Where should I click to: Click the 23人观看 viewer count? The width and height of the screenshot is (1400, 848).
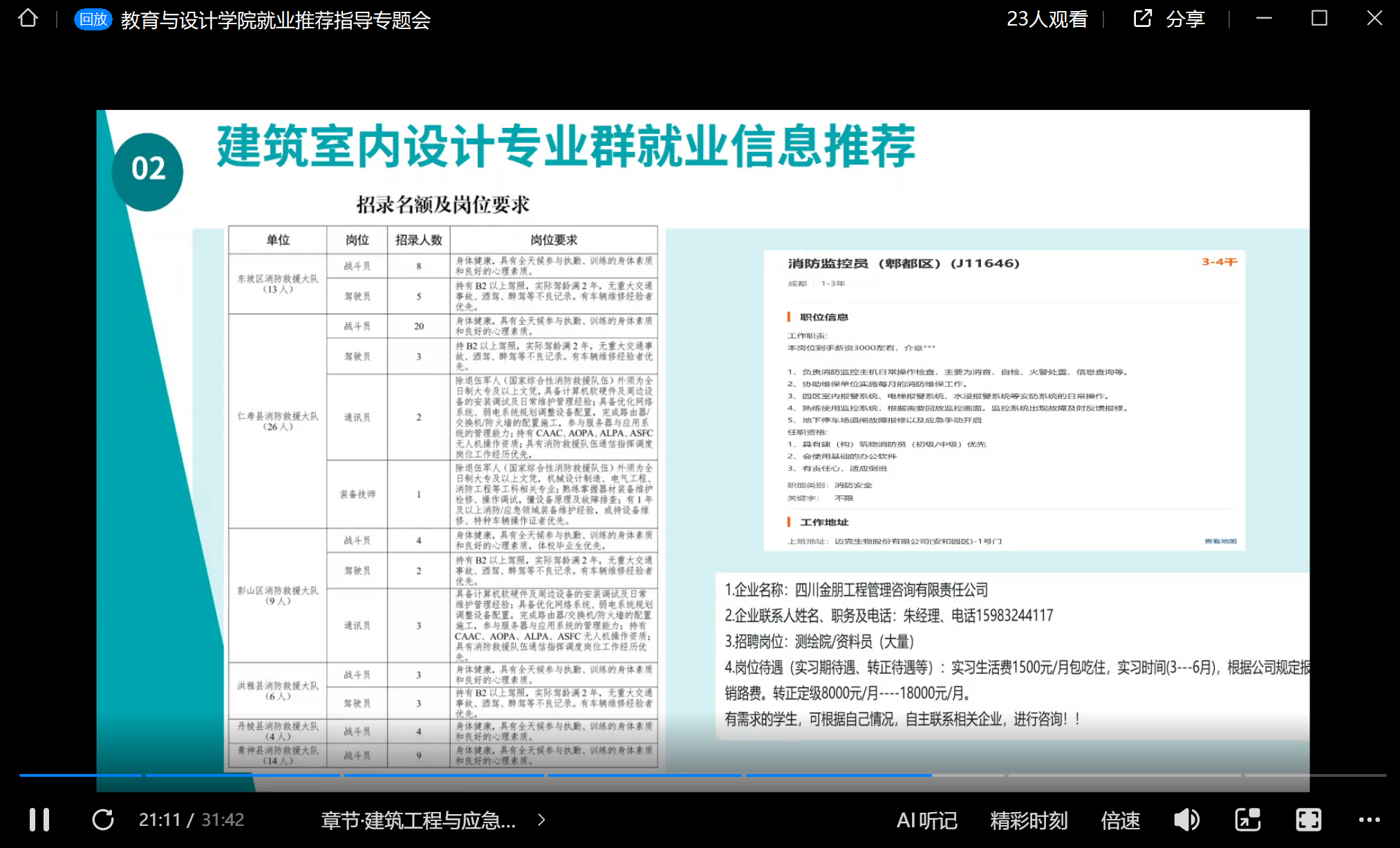pos(1047,19)
